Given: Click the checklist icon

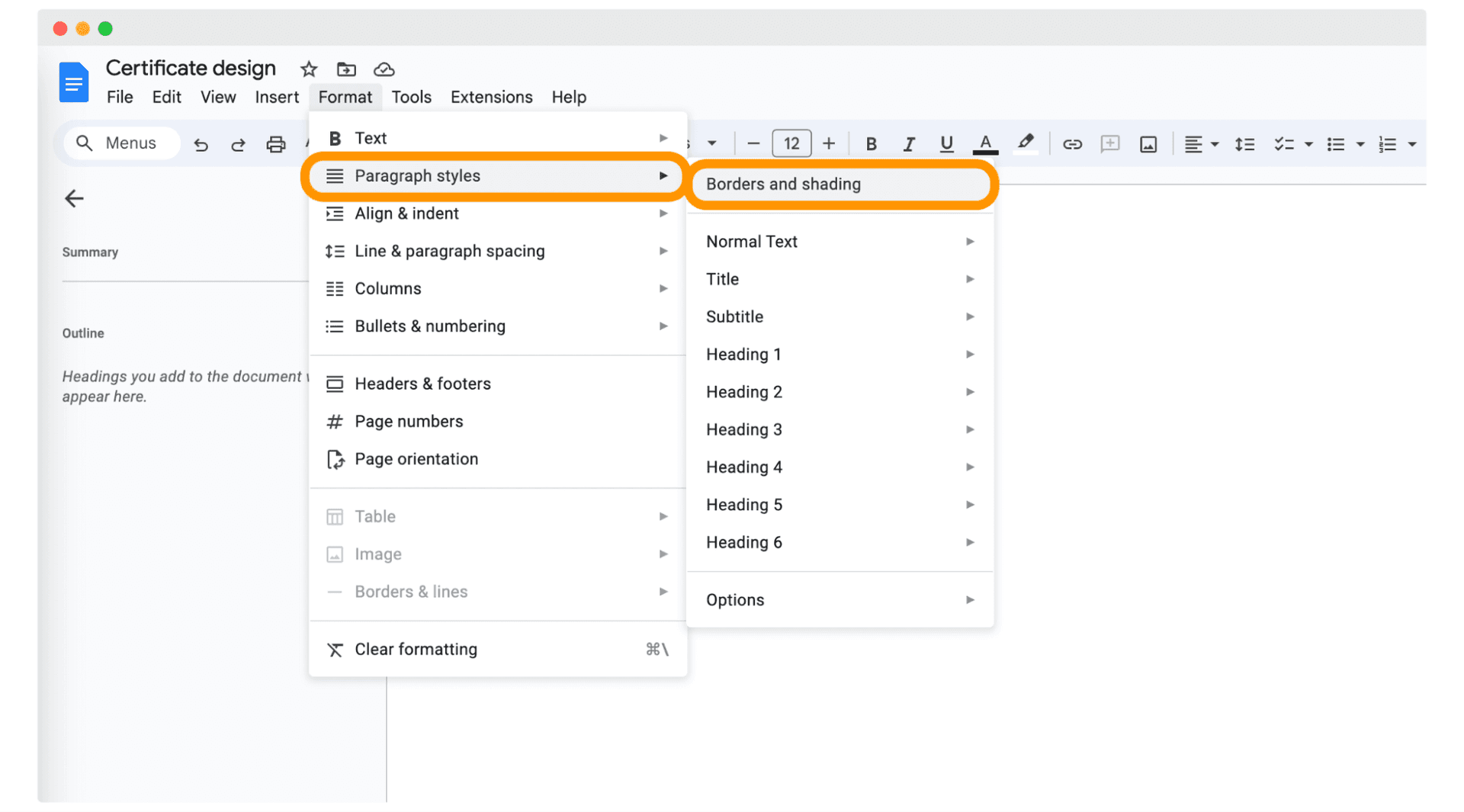Looking at the screenshot, I should coord(1284,144).
